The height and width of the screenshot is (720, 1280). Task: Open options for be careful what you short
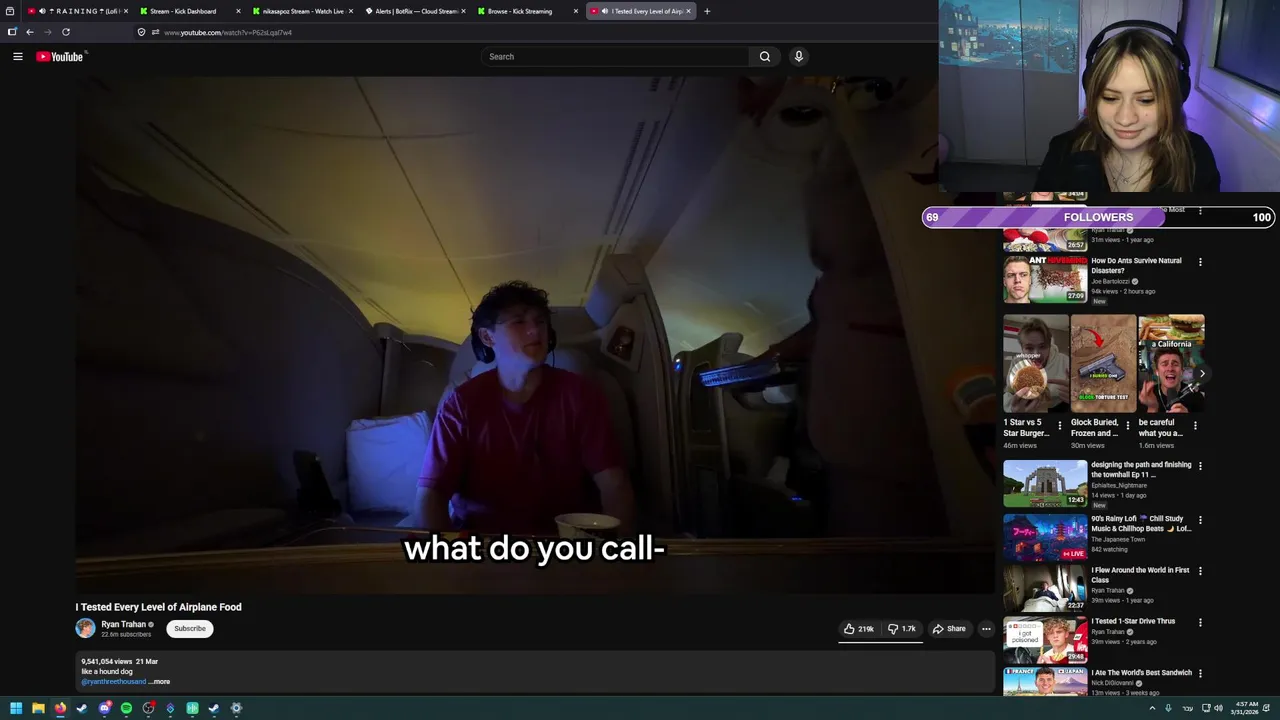(1195, 425)
